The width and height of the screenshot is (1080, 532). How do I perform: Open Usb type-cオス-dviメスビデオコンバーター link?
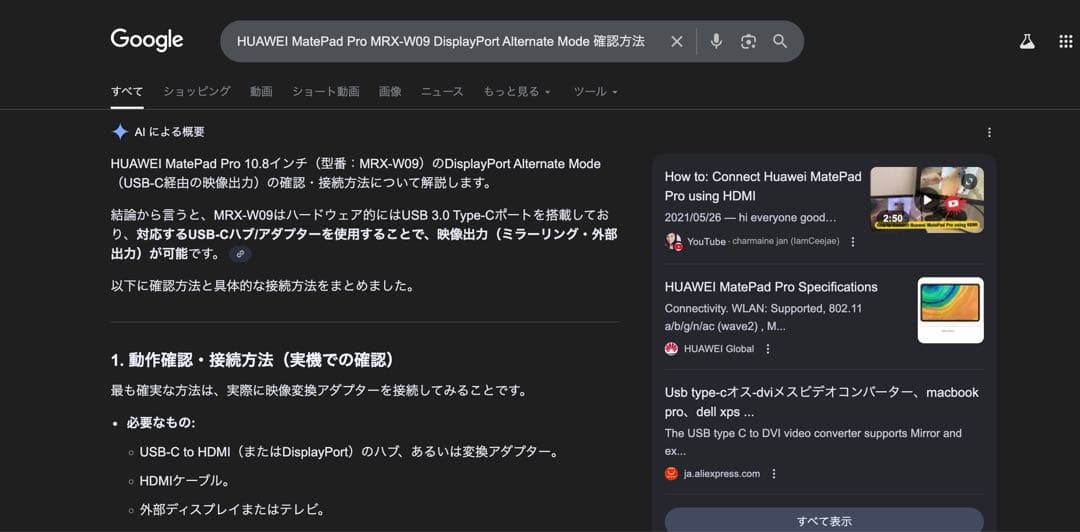[822, 402]
